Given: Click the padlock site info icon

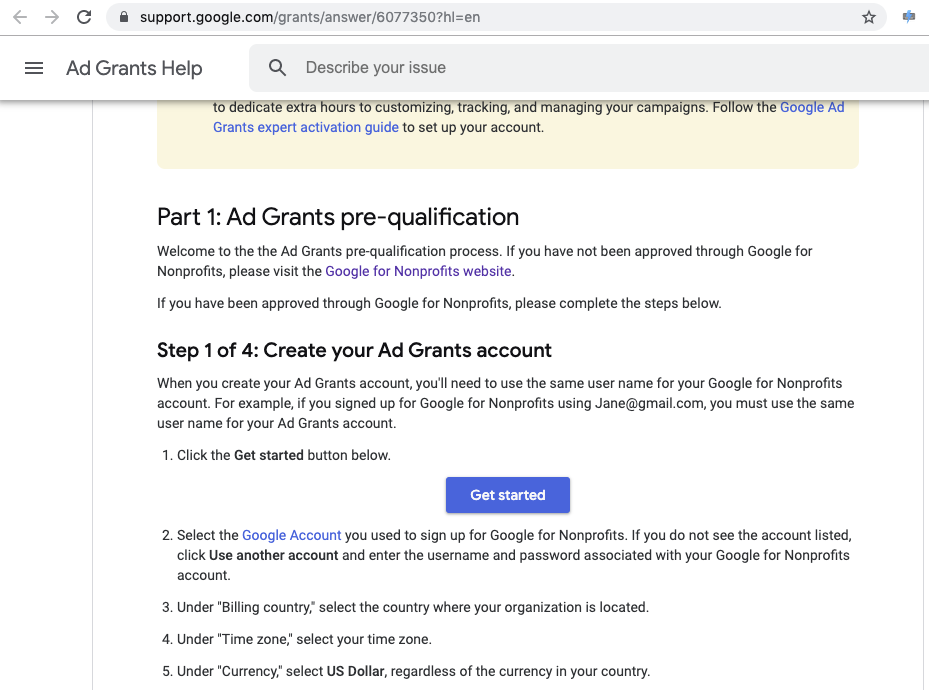Looking at the screenshot, I should point(124,17).
